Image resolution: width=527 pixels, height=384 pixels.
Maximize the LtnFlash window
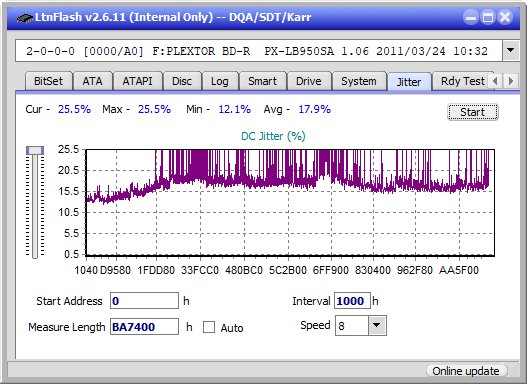coord(488,17)
